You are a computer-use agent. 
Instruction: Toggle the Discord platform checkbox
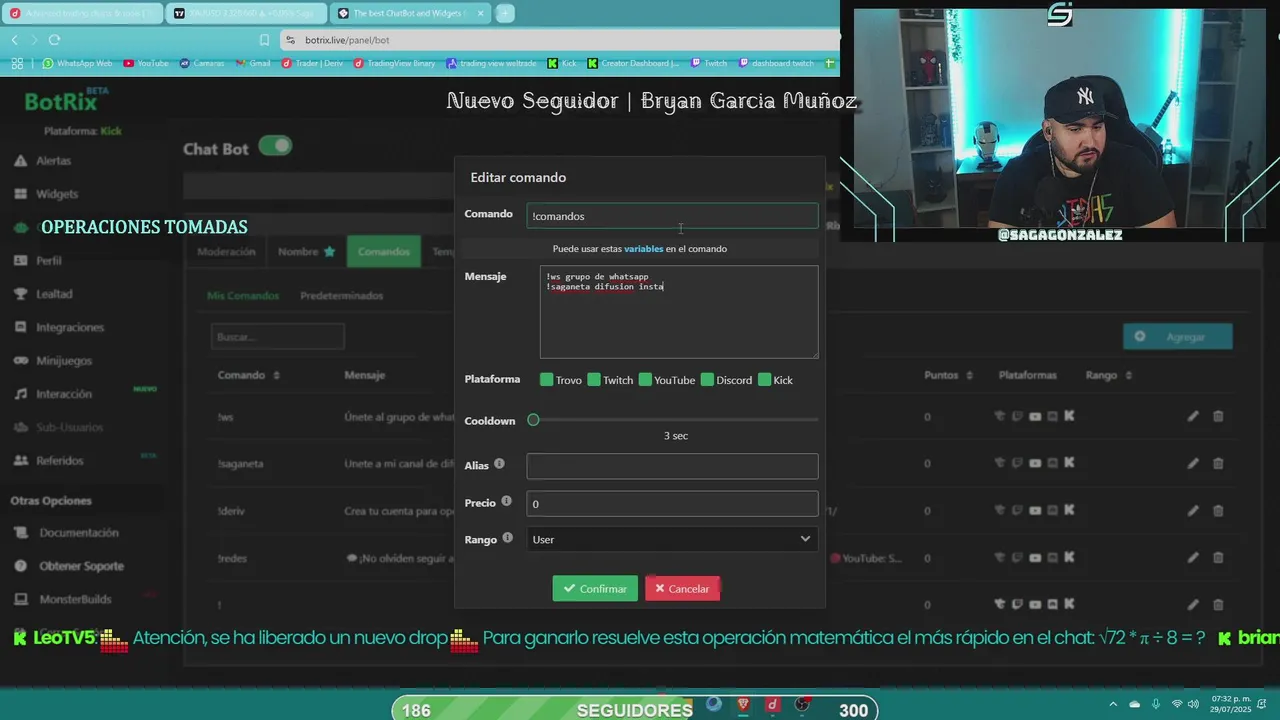pos(707,379)
